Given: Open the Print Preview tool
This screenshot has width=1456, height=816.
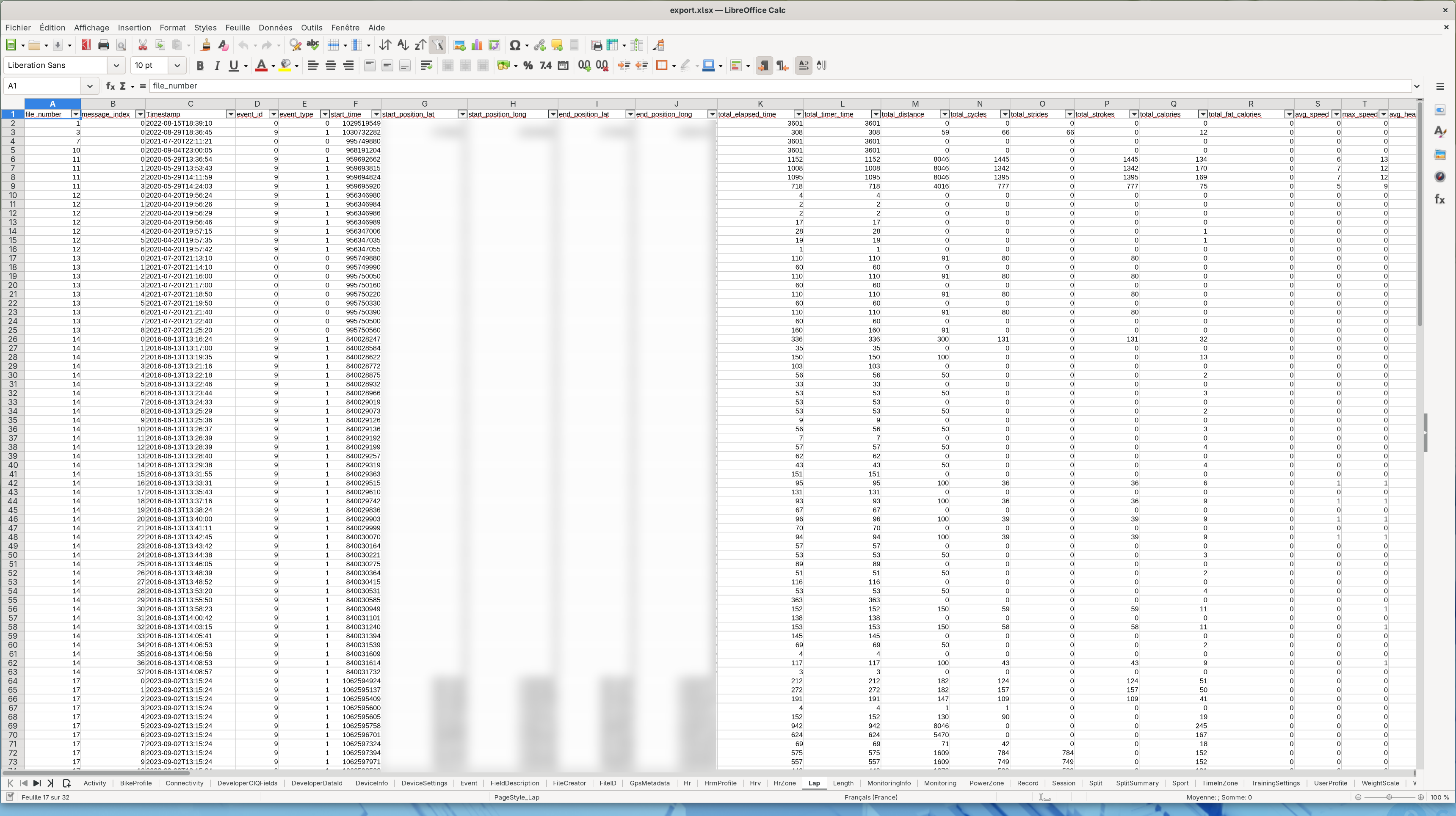Looking at the screenshot, I should point(121,45).
